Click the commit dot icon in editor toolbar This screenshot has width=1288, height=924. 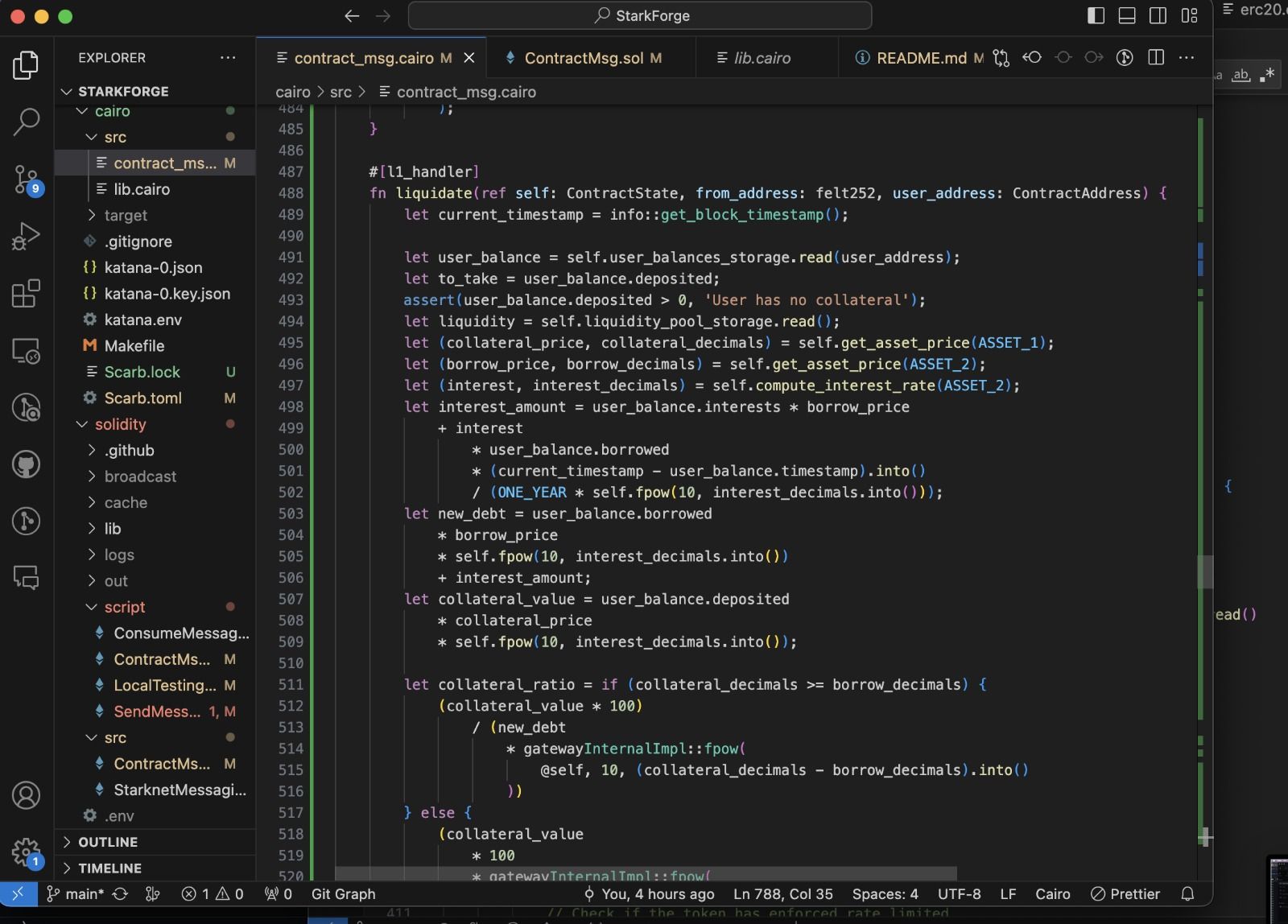click(x=1063, y=58)
